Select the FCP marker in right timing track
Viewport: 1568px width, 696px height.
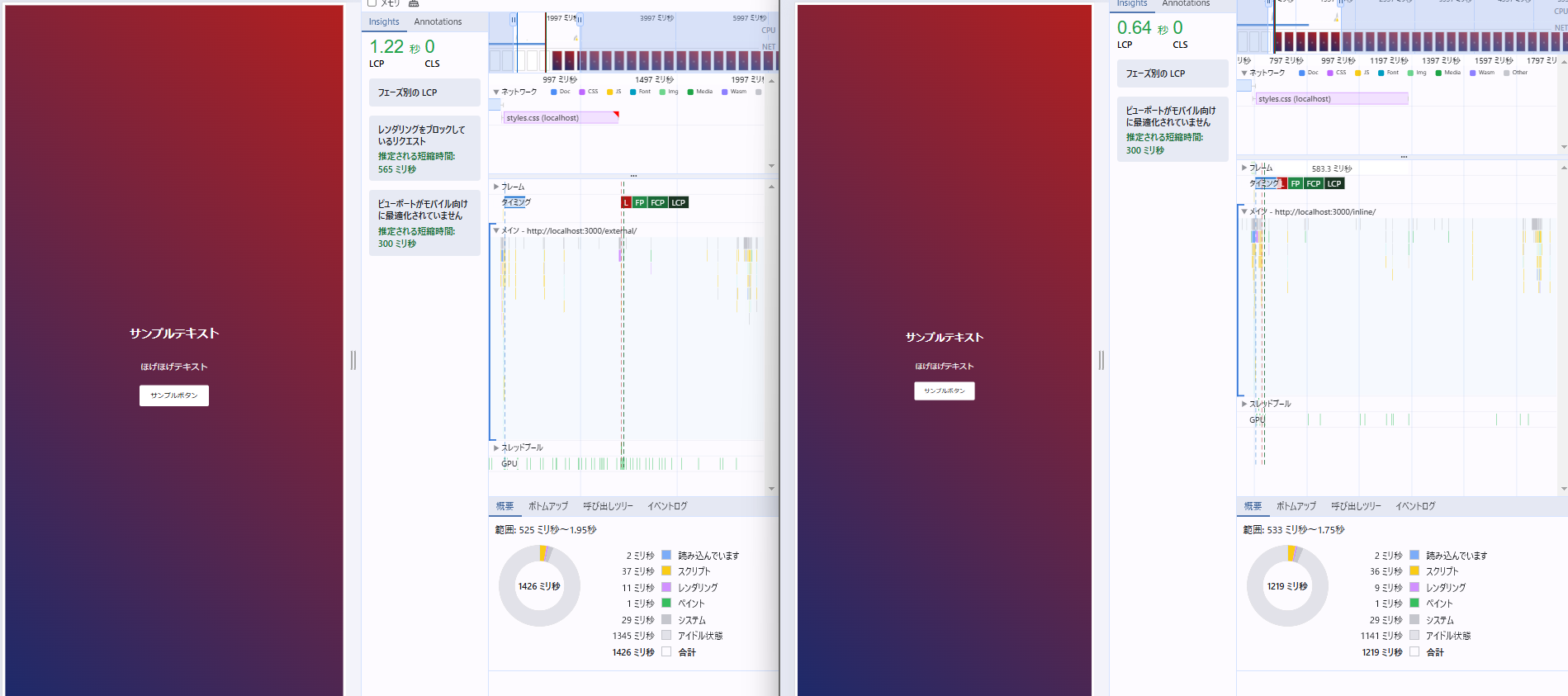(x=1314, y=183)
